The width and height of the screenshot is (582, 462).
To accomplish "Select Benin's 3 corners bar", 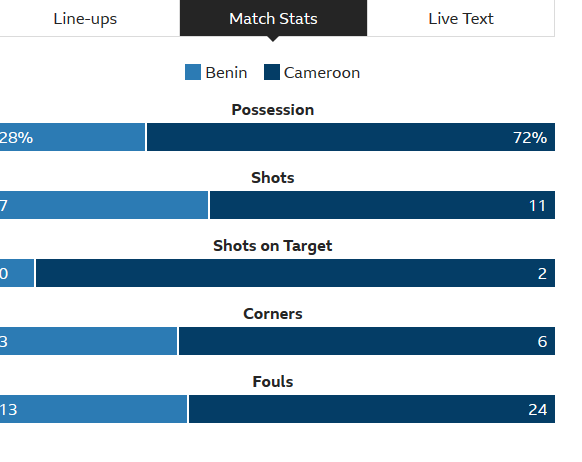I will click(x=88, y=341).
